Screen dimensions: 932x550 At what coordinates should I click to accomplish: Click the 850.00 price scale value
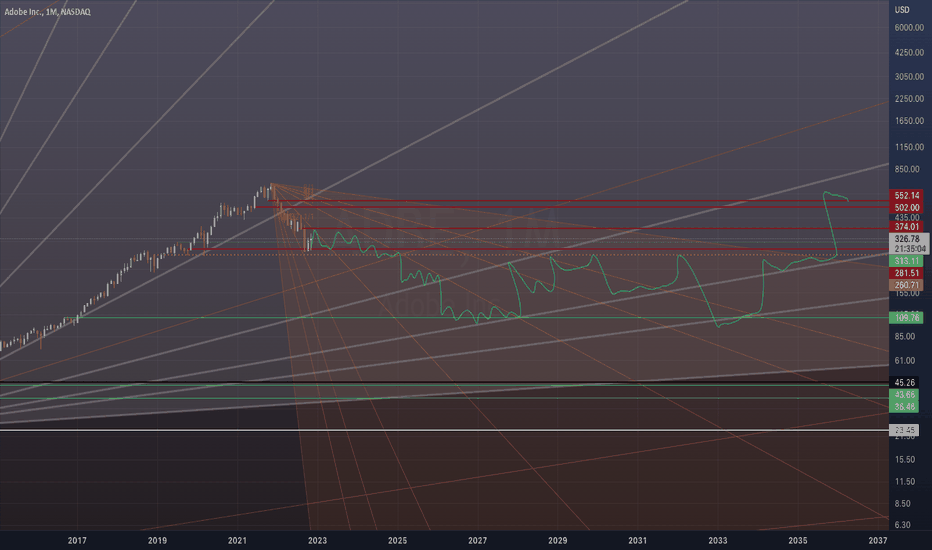907,169
